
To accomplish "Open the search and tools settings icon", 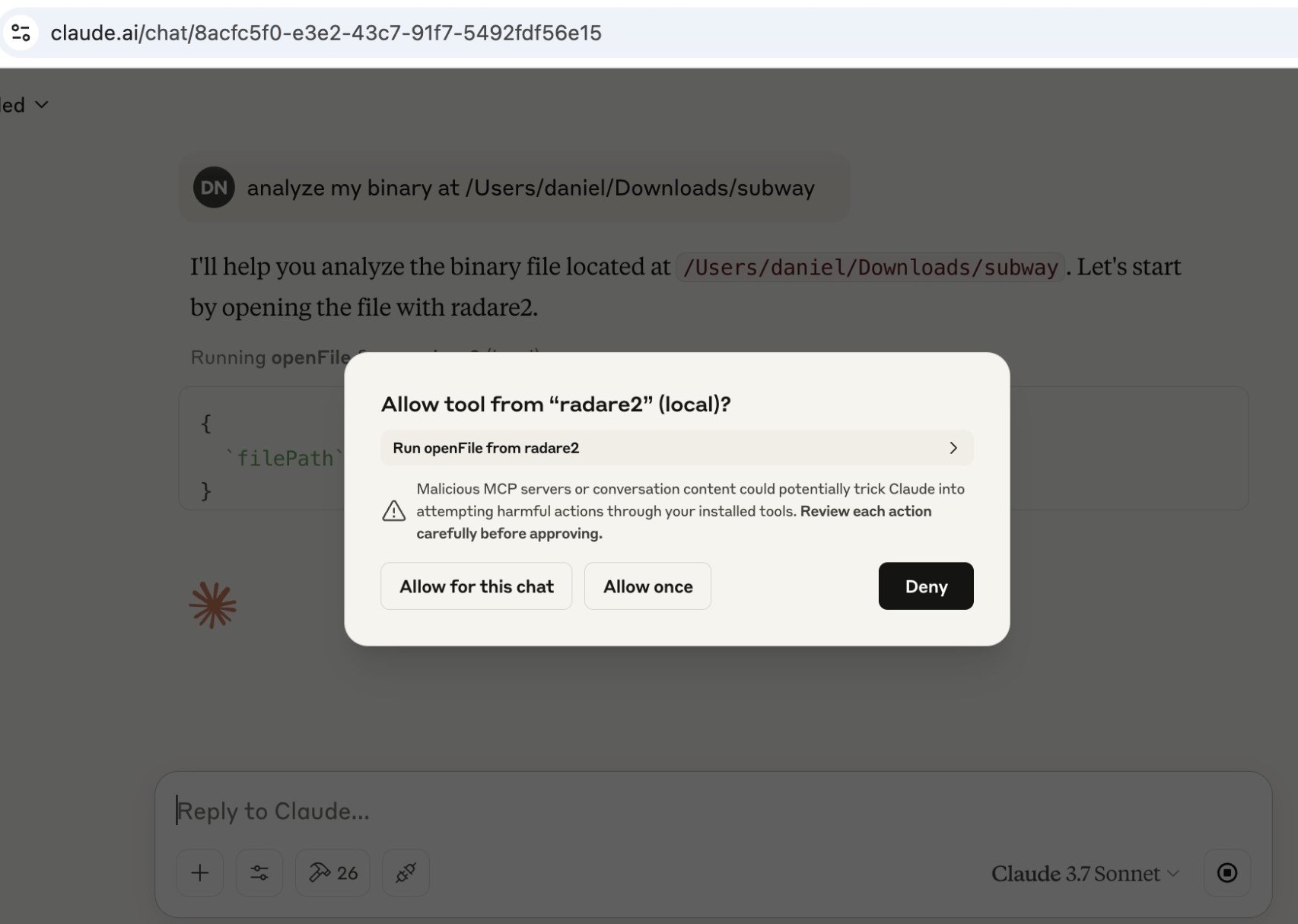I will coord(259,872).
